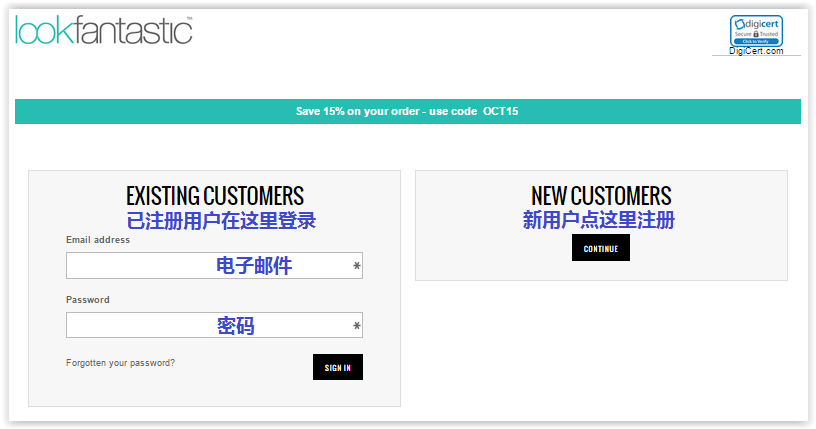Click the lookfantastic logo
Screen dimensions: 816x429
point(104,30)
